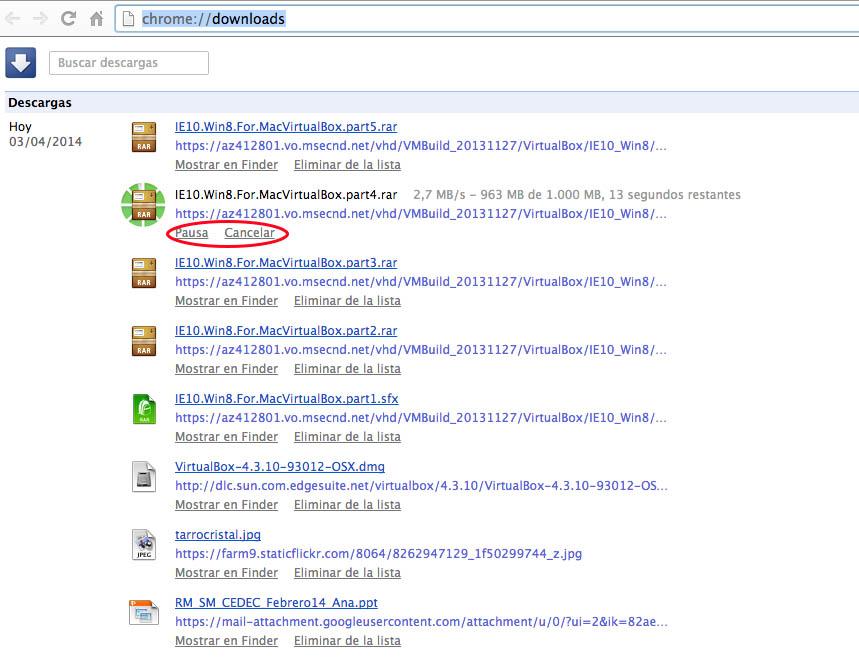Click the green SFX icon for part1.sfx
The image size is (859, 662).
(x=144, y=408)
